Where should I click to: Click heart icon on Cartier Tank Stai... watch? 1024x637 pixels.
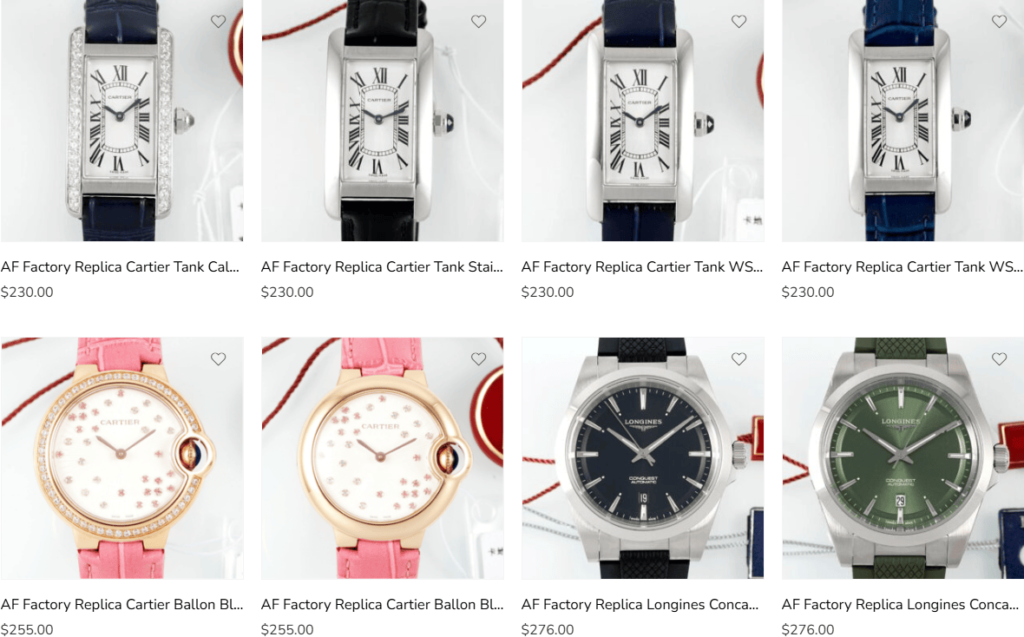tap(479, 22)
